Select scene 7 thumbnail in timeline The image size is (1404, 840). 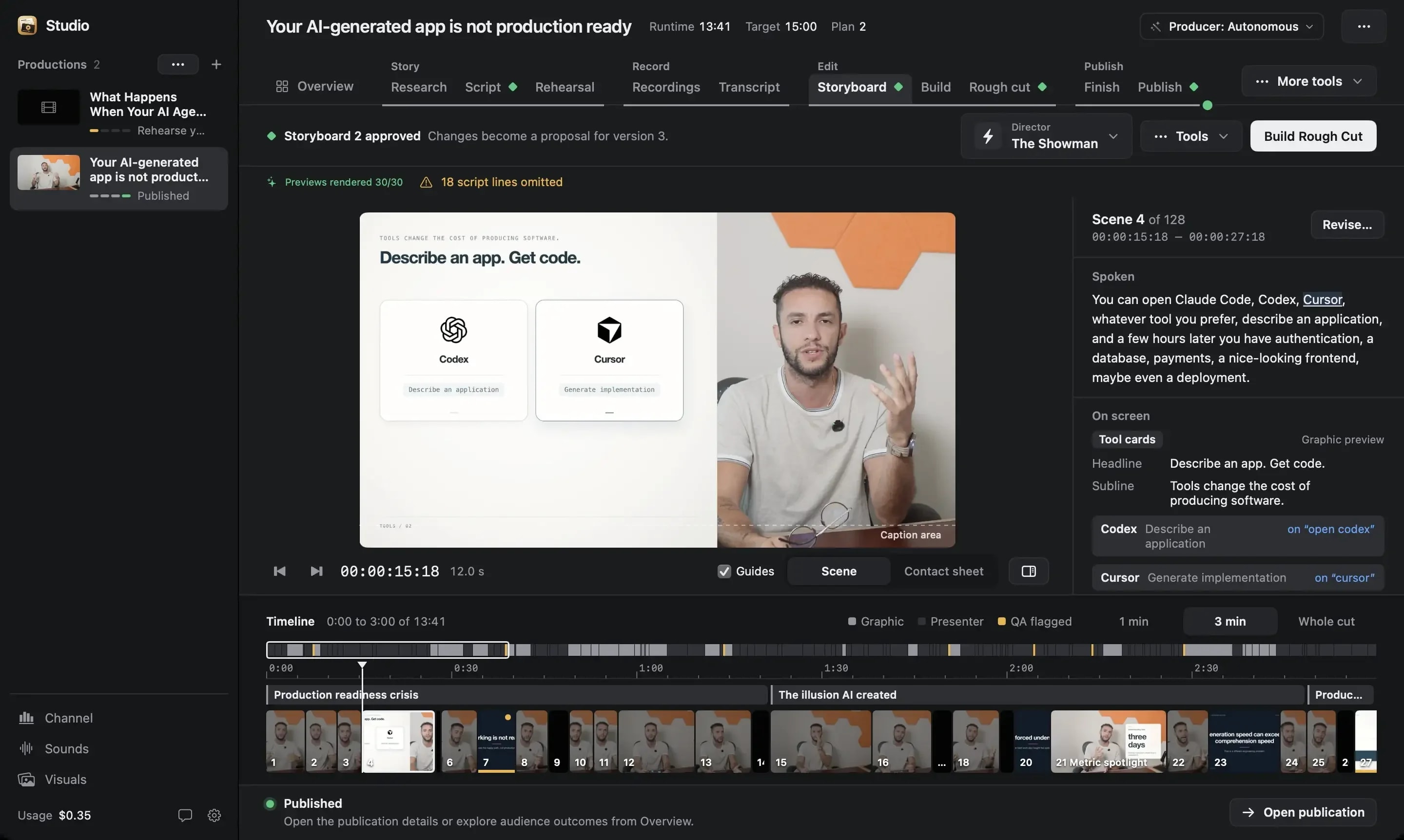tap(496, 741)
